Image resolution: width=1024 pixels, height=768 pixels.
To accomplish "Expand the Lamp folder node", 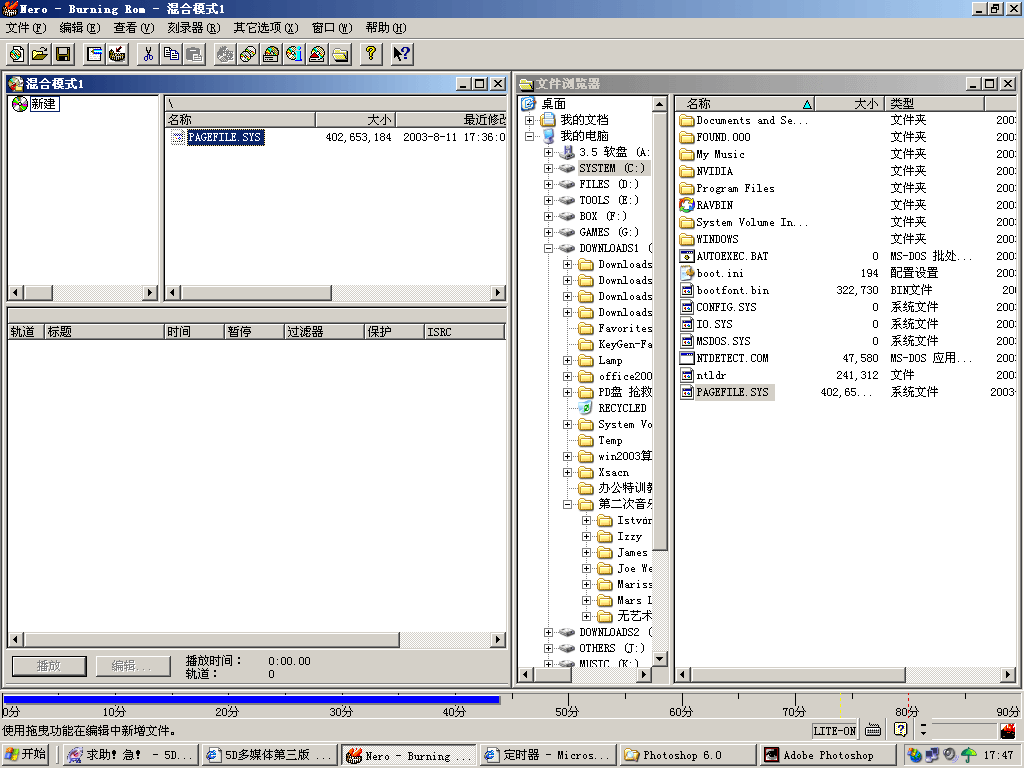I will pos(568,360).
